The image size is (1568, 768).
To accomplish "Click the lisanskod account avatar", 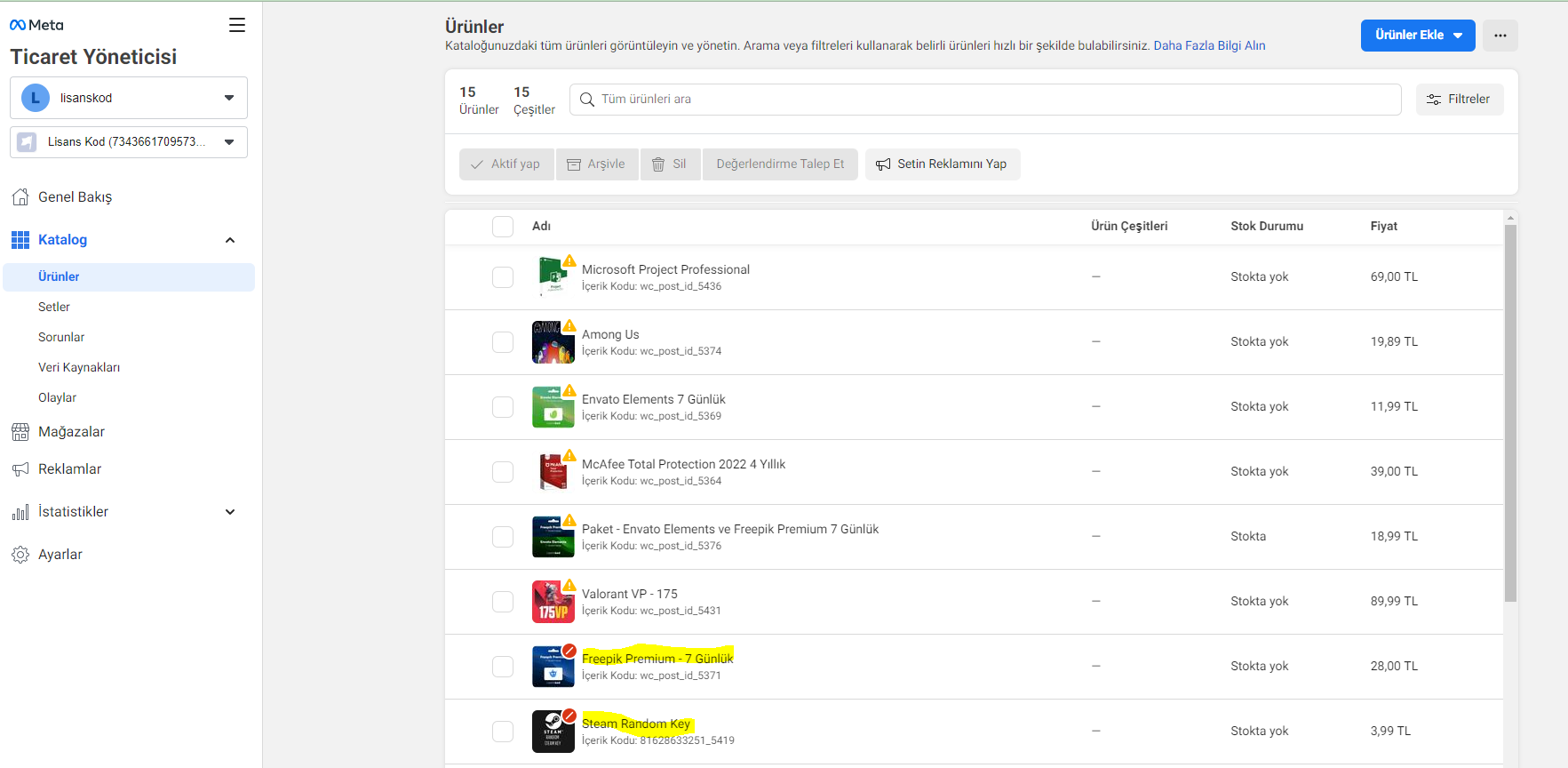I will (x=36, y=98).
